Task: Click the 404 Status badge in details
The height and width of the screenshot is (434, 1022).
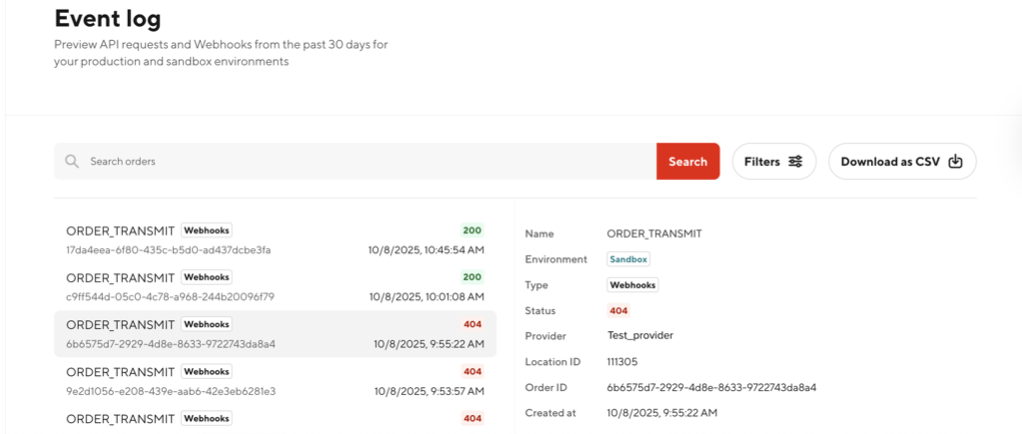Action: pos(618,311)
